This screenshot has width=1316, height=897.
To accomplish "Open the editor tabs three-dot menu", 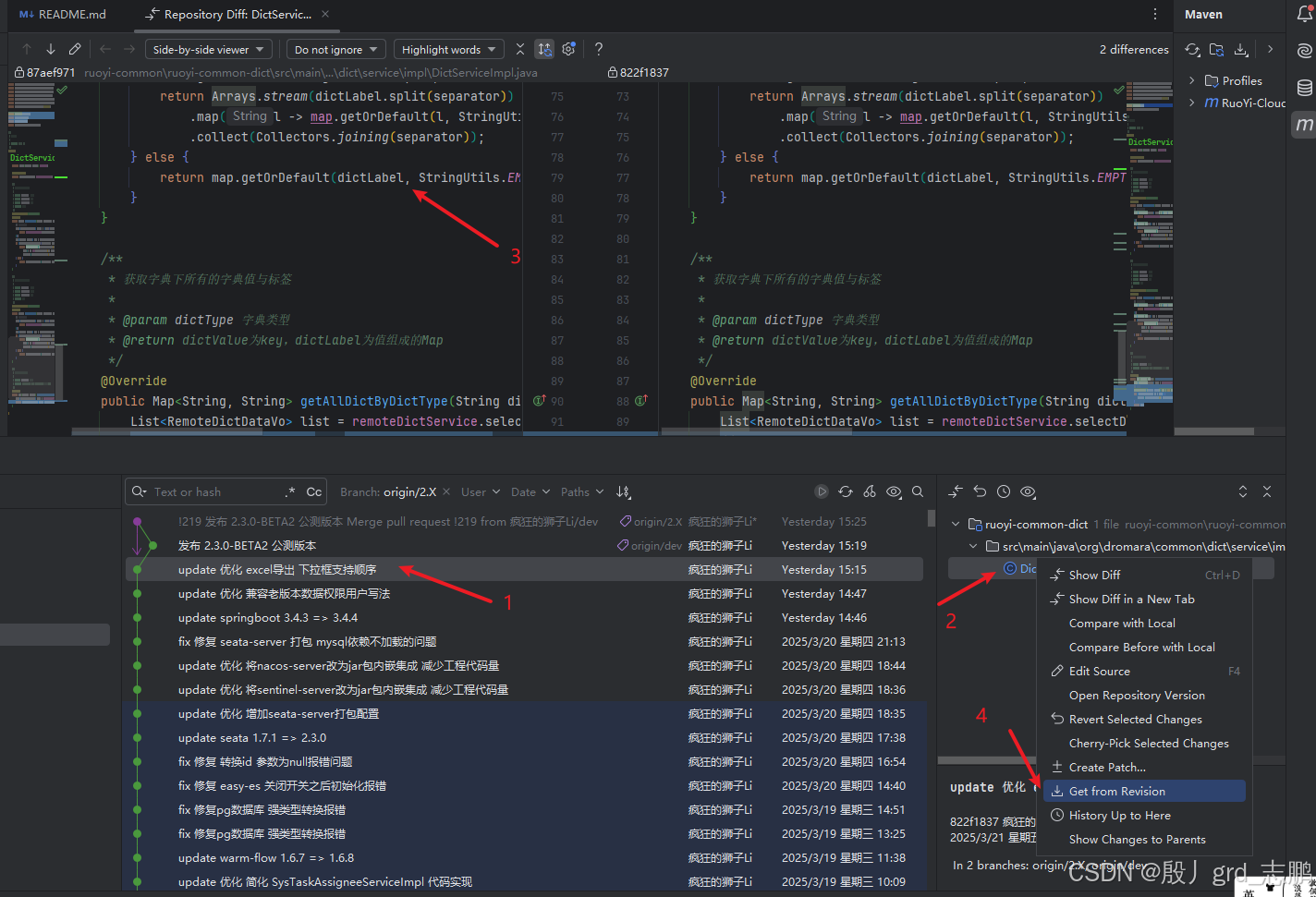I will pyautogui.click(x=1155, y=14).
